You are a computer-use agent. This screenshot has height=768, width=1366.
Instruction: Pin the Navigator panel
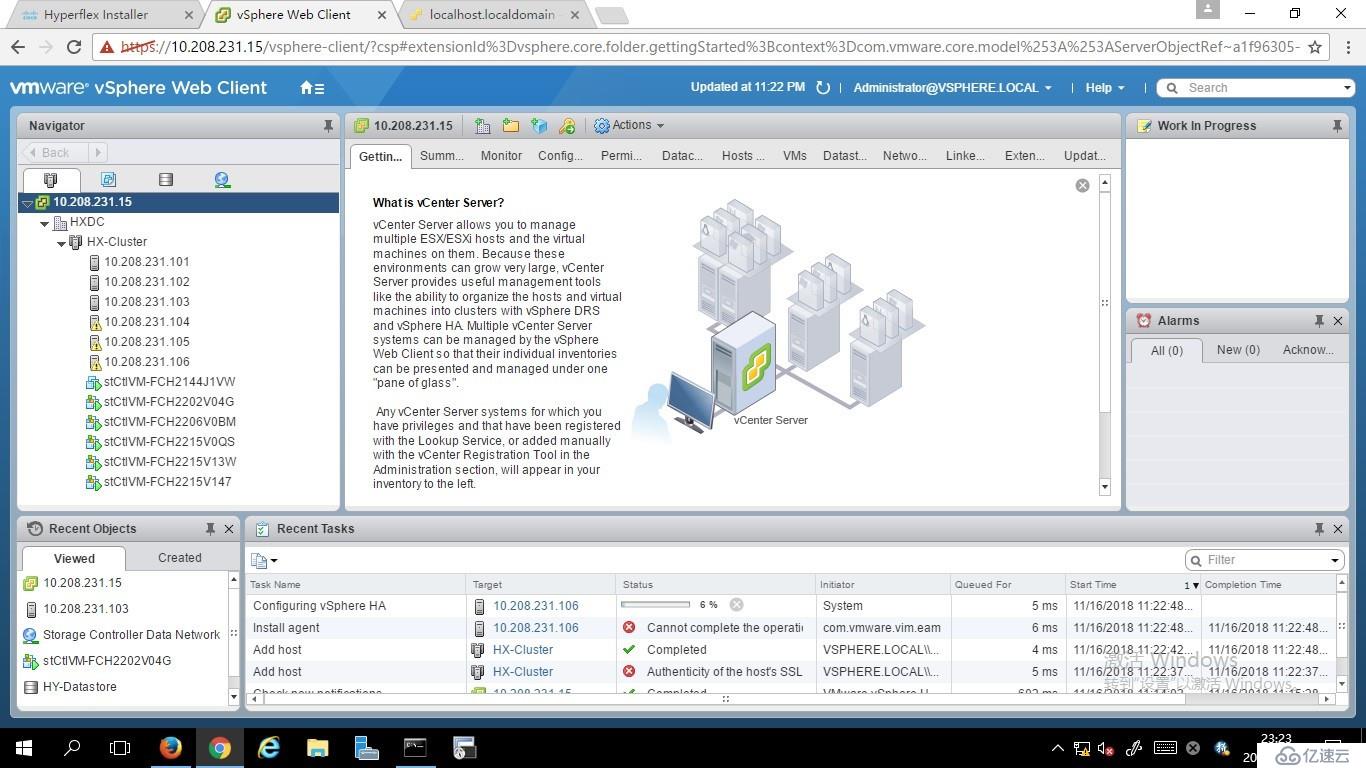click(328, 126)
